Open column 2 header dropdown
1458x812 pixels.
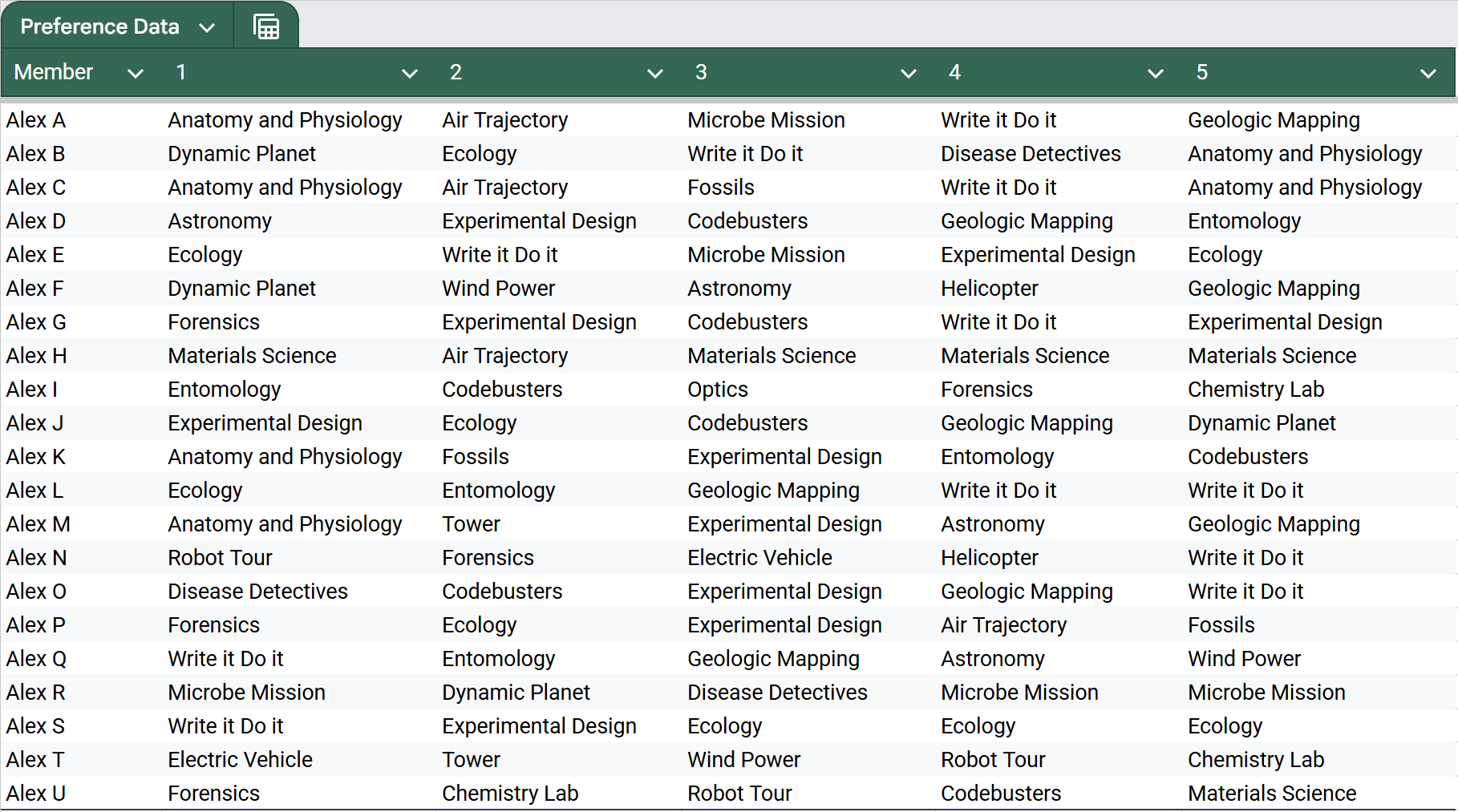tap(655, 73)
